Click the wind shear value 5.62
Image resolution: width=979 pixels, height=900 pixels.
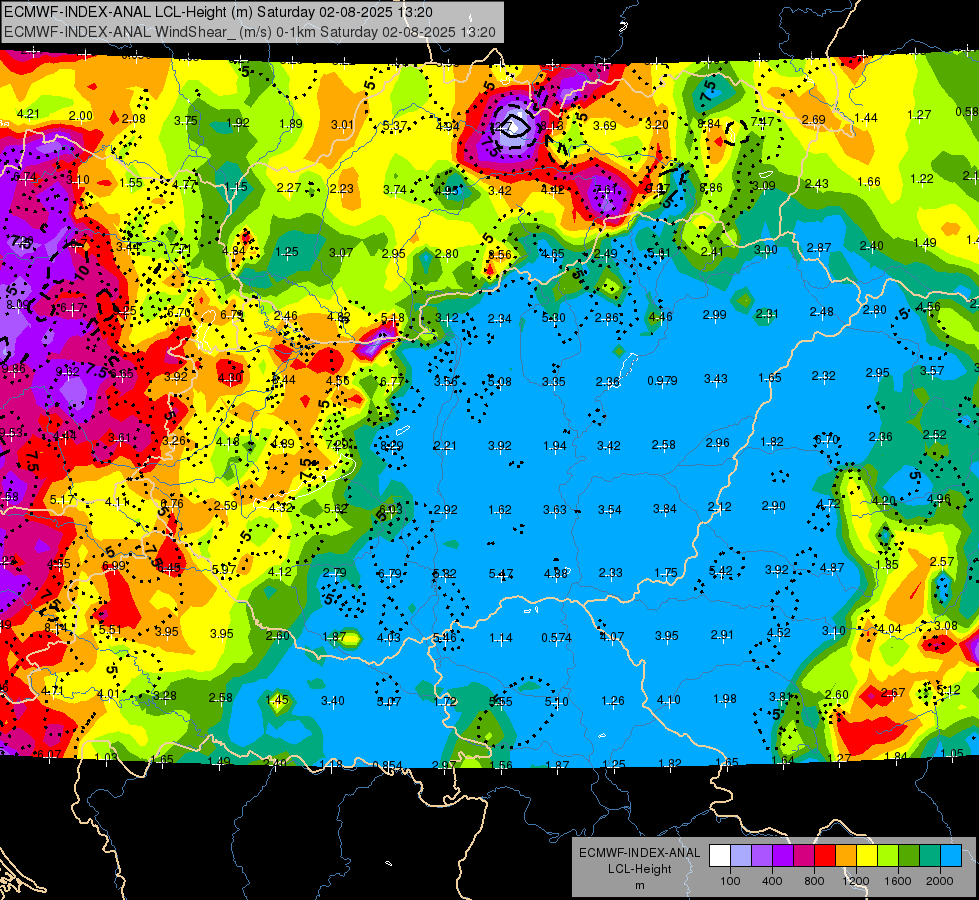(335, 508)
